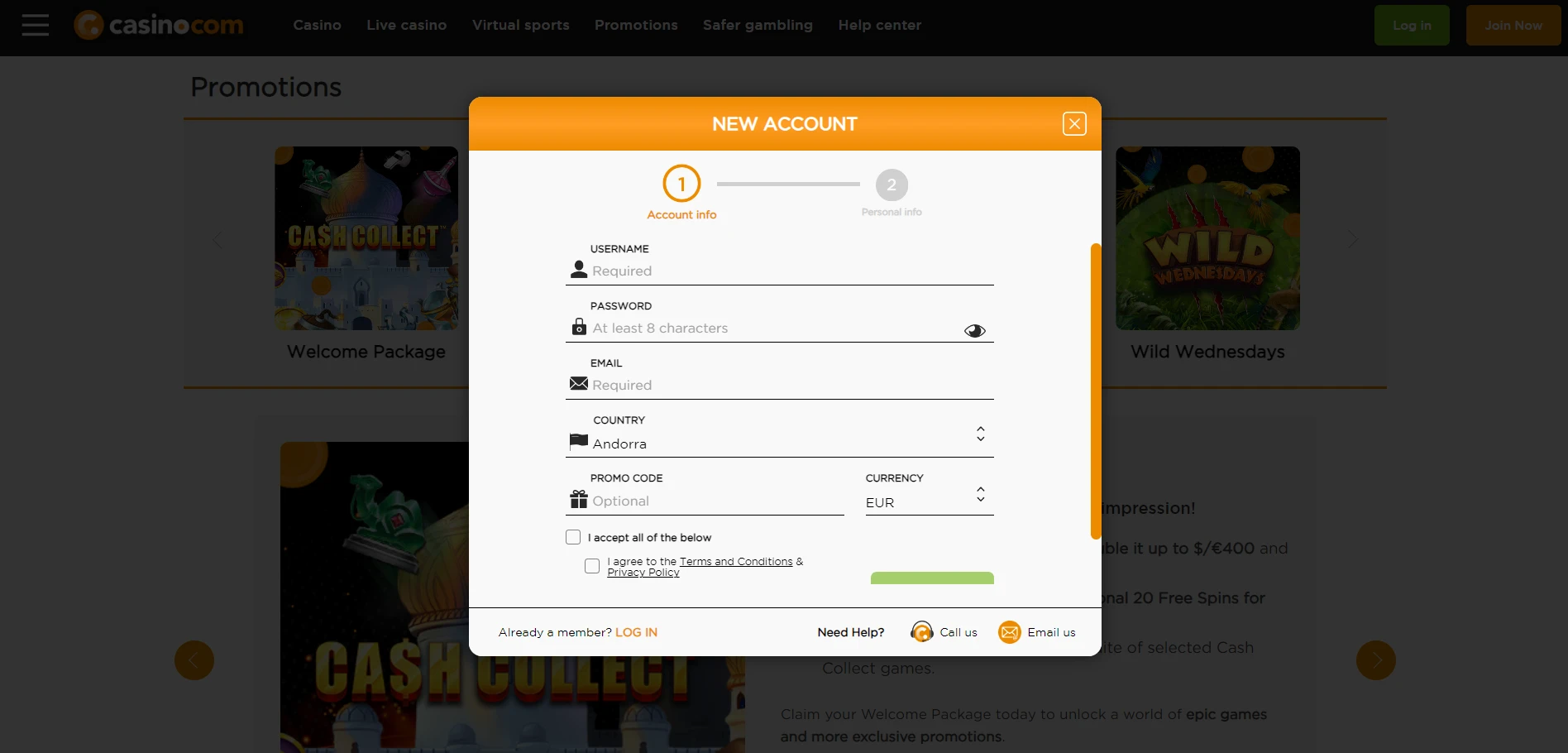Toggle password visibility eye icon
This screenshot has width=1568, height=753.
click(975, 331)
